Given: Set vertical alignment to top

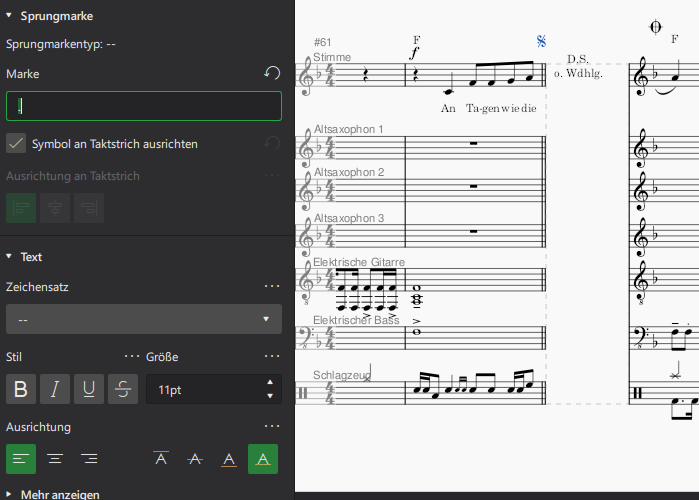Looking at the screenshot, I should tap(161, 459).
